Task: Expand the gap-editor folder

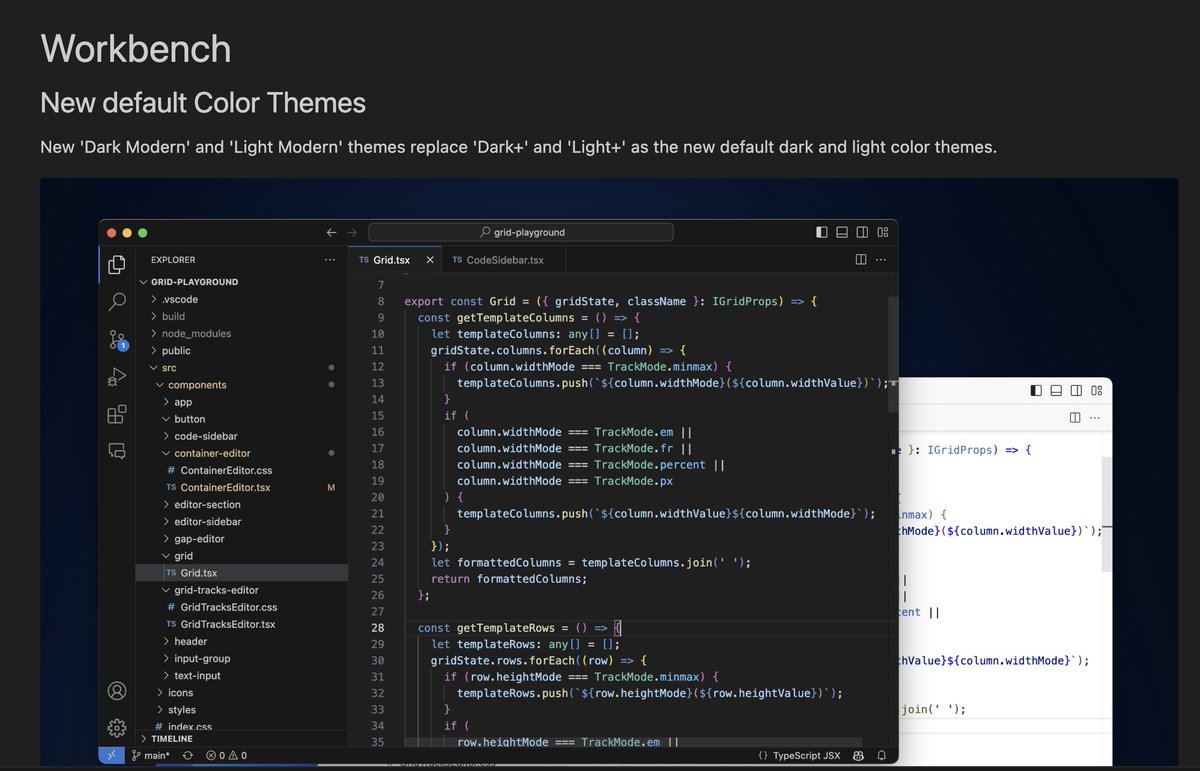Action: coord(241,539)
